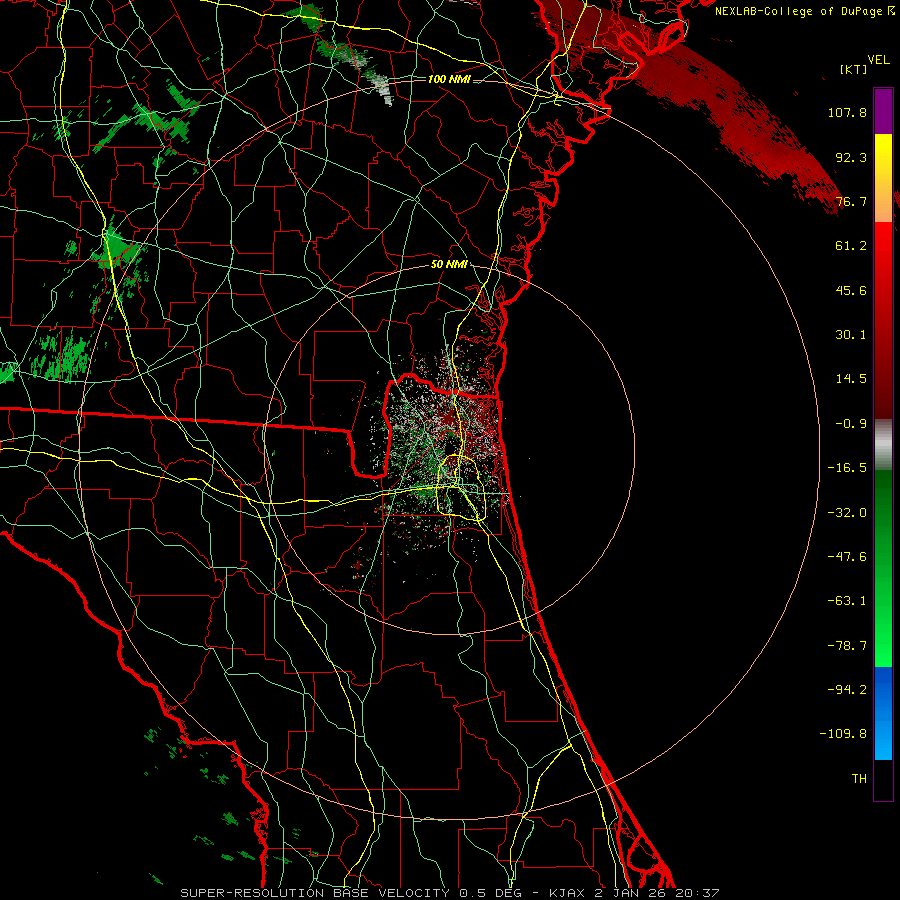Click the 30.1 velocity scale value
This screenshot has width=900, height=900.
(851, 335)
